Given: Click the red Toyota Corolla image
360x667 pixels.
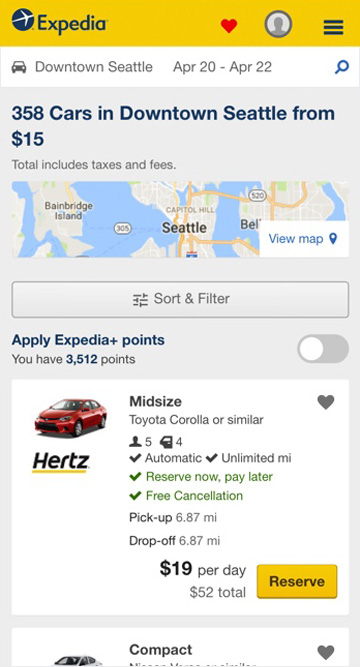Looking at the screenshot, I should (x=71, y=417).
